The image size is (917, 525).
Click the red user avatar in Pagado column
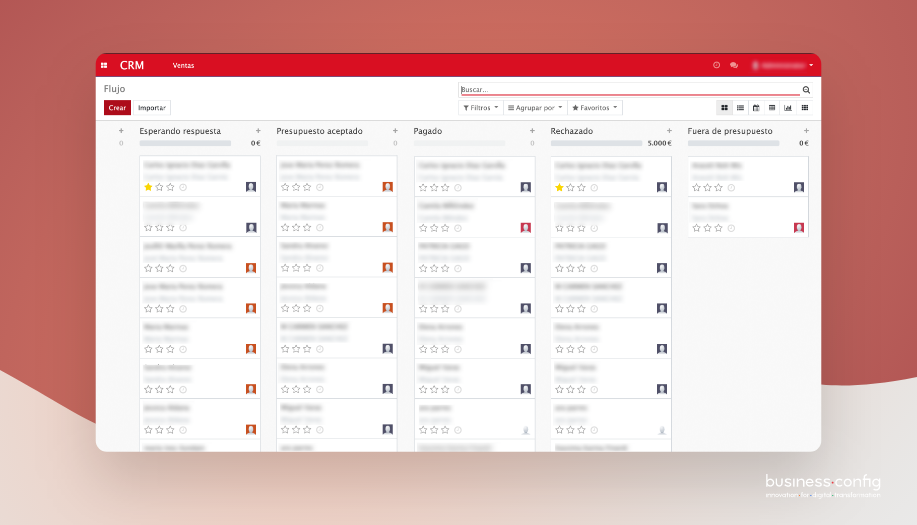[x=526, y=228]
